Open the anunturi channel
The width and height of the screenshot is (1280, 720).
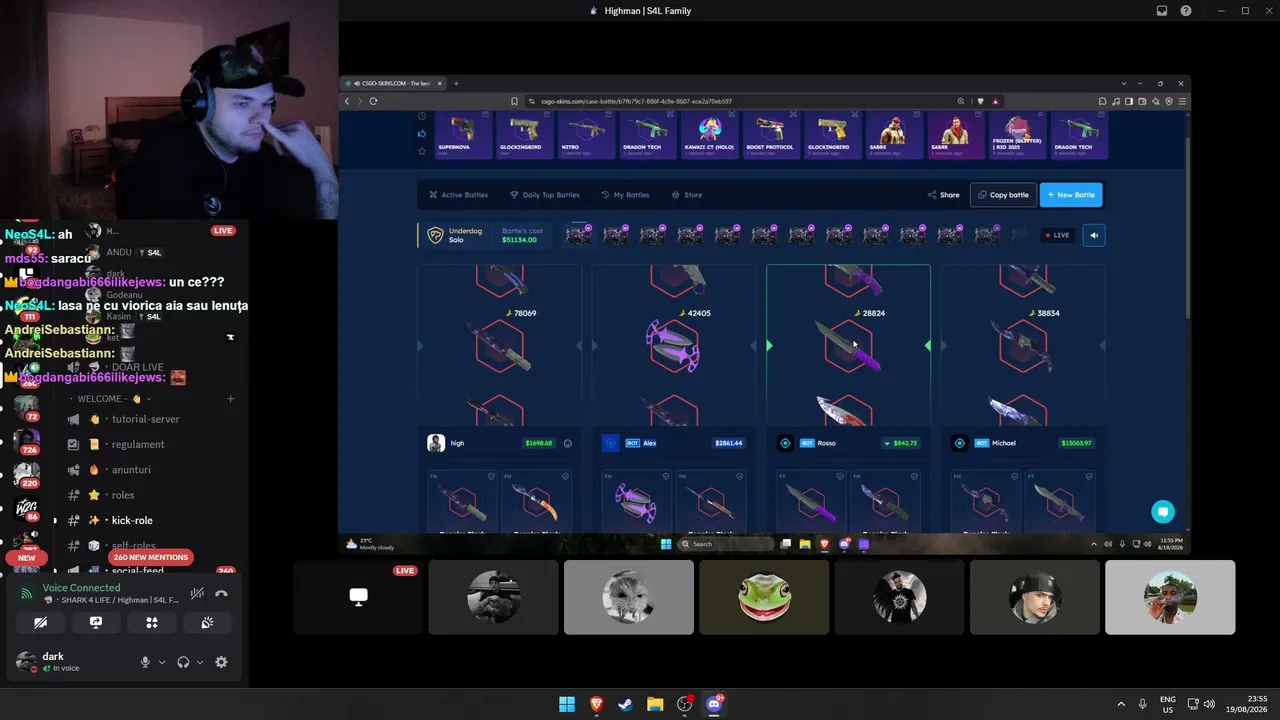132,470
